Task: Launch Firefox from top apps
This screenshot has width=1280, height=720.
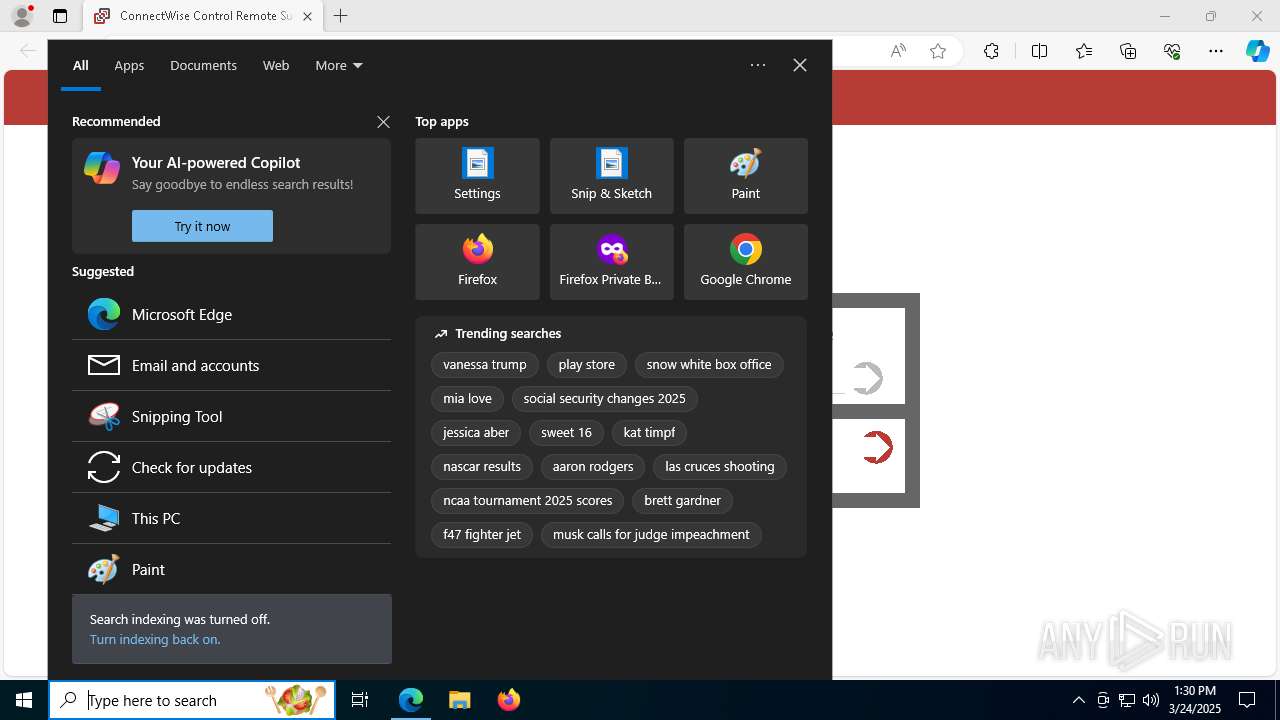Action: pyautogui.click(x=477, y=262)
